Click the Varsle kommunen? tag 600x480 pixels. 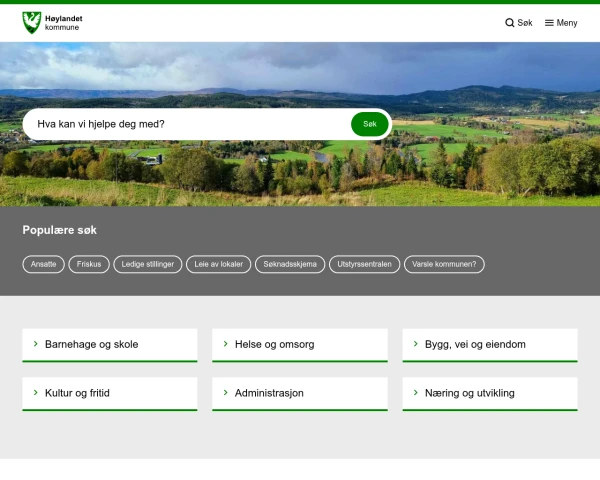(x=444, y=264)
